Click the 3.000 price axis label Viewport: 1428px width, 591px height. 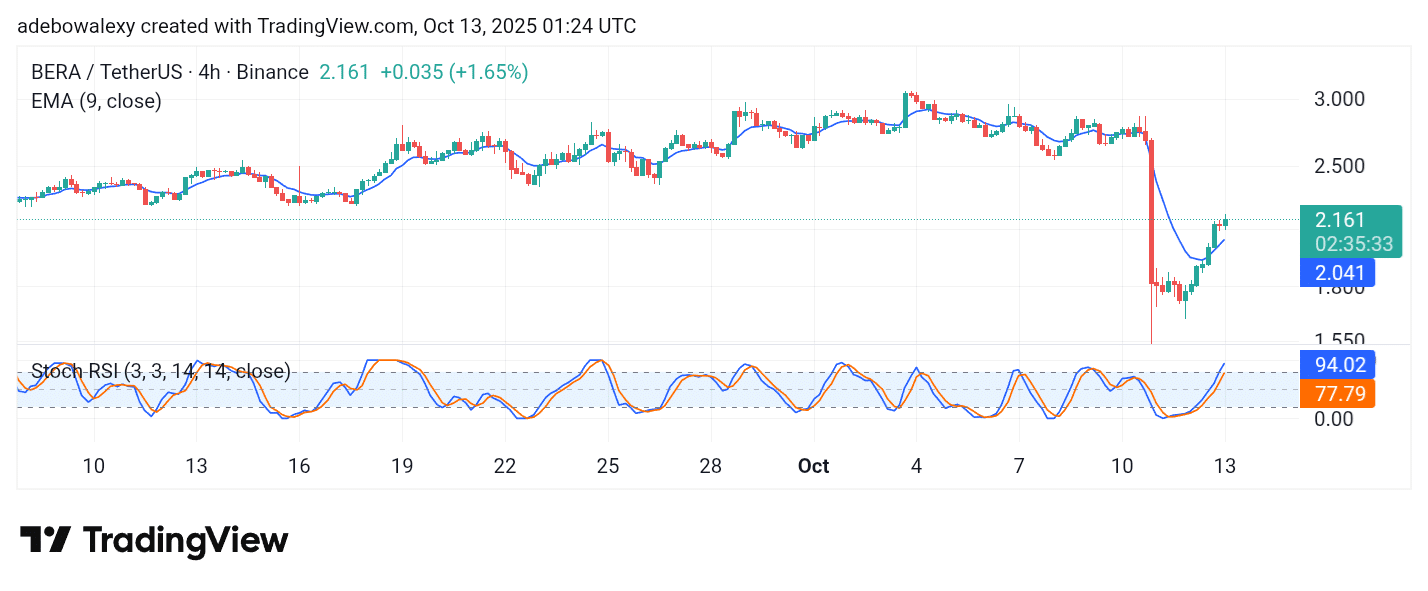click(1338, 99)
